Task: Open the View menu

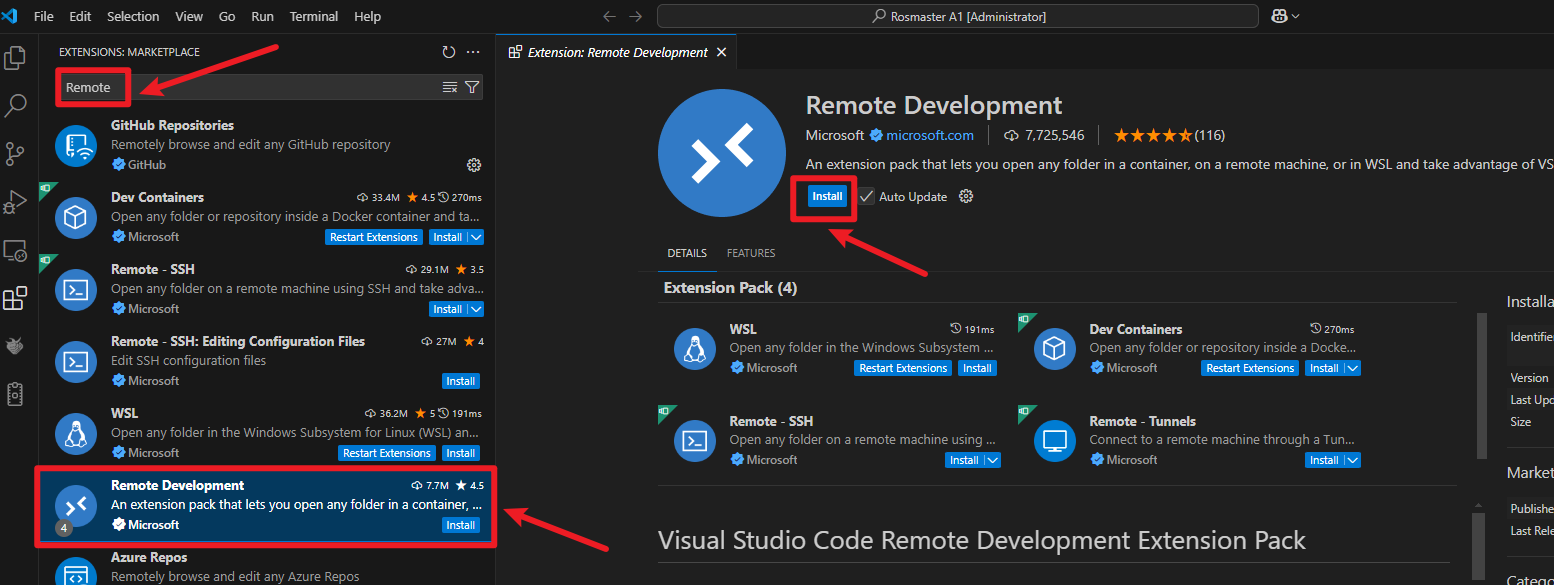Action: (x=188, y=16)
